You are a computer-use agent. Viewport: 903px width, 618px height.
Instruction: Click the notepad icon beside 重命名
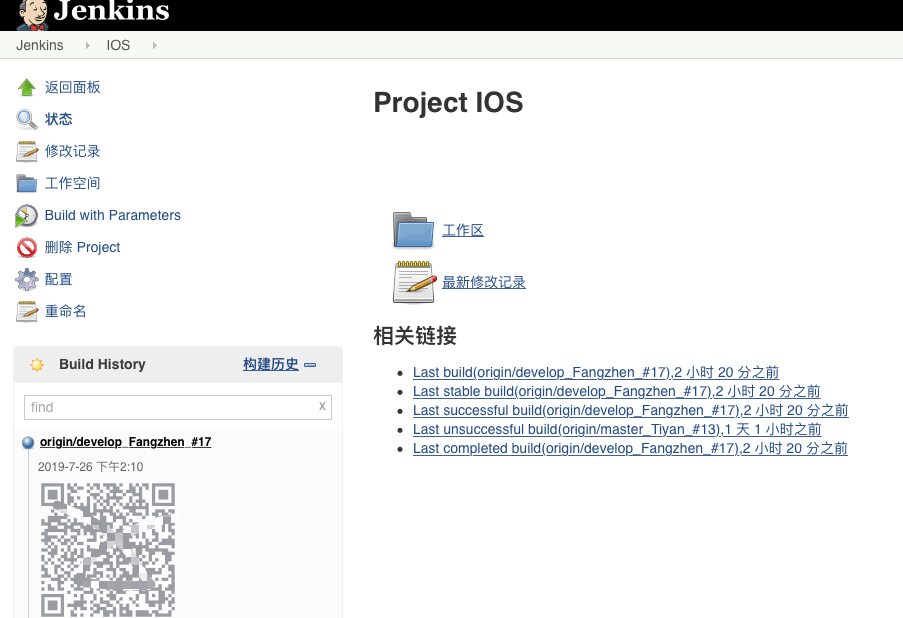[26, 312]
